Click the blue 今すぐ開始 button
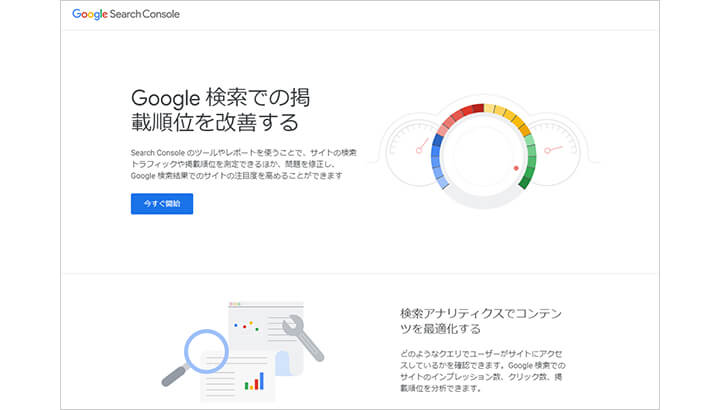Screen dimensions: 720x410 pos(162,203)
